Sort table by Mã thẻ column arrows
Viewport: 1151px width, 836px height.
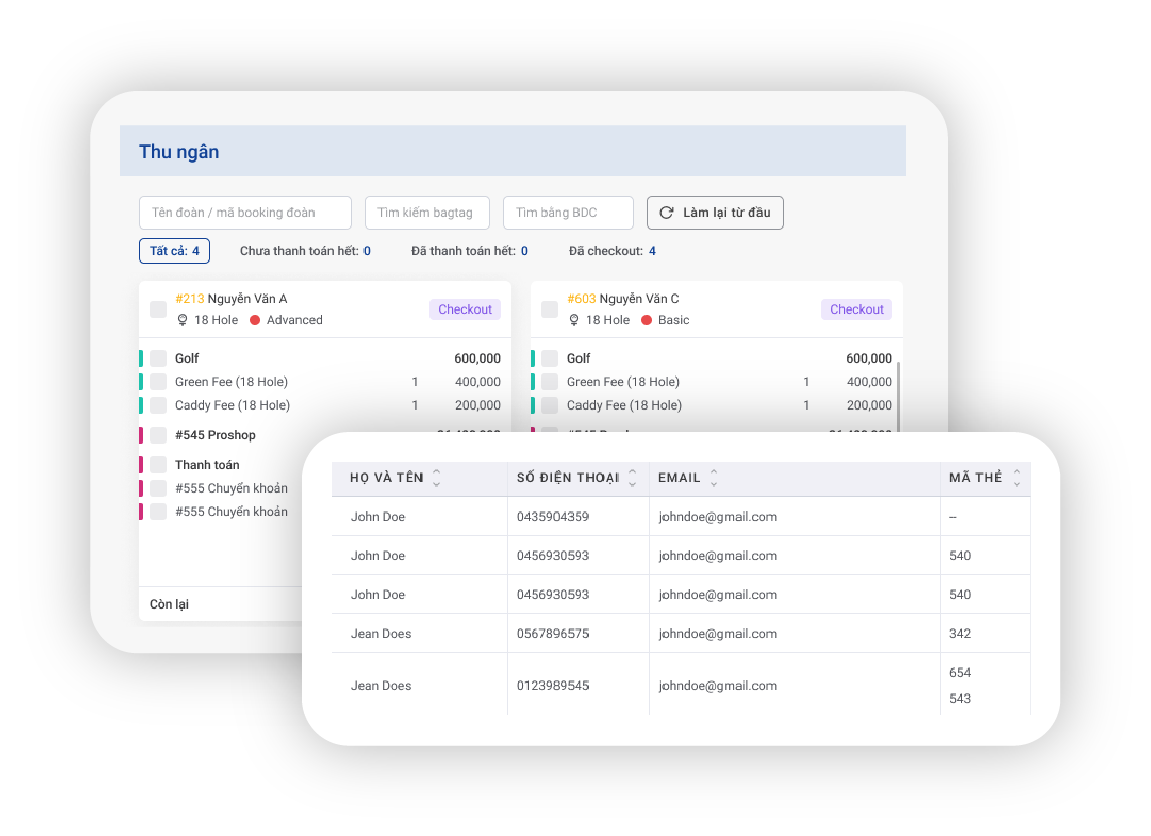(1017, 478)
